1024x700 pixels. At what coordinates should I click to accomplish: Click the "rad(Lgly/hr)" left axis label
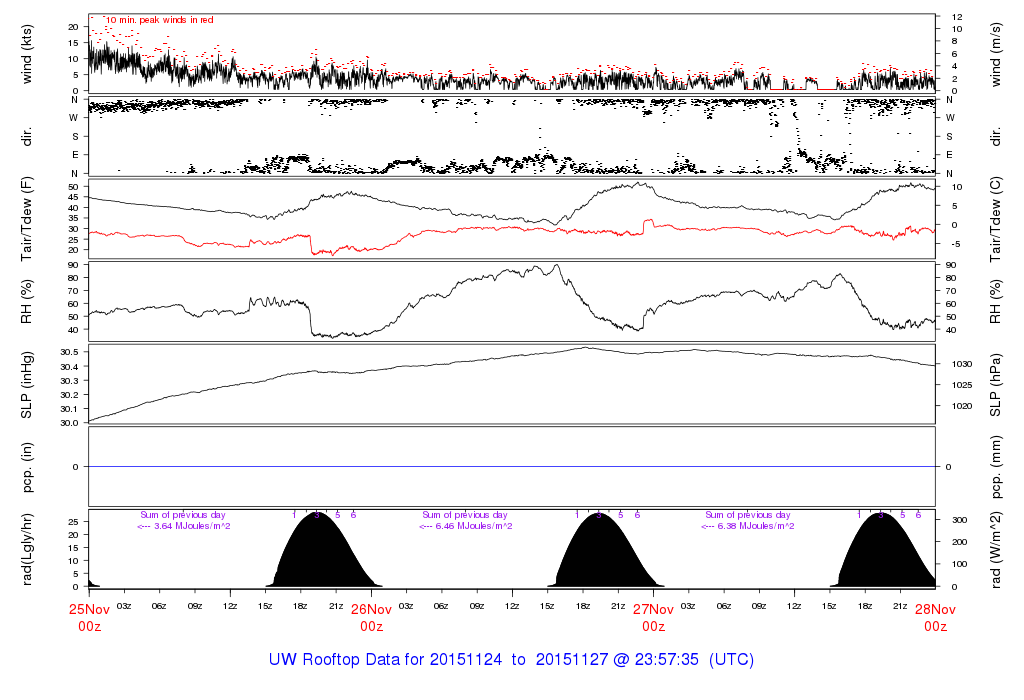(28, 548)
